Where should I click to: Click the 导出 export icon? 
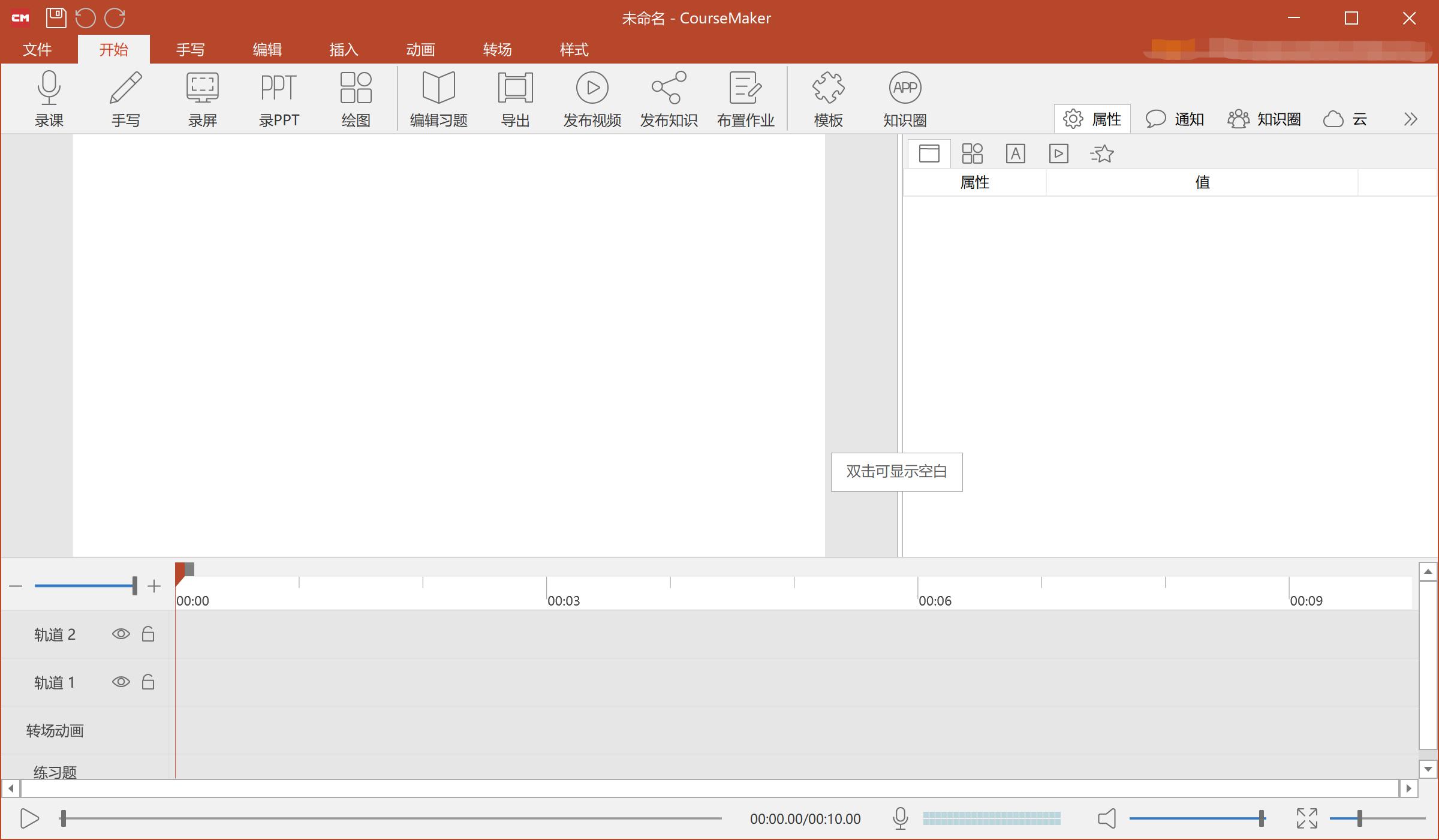(515, 89)
